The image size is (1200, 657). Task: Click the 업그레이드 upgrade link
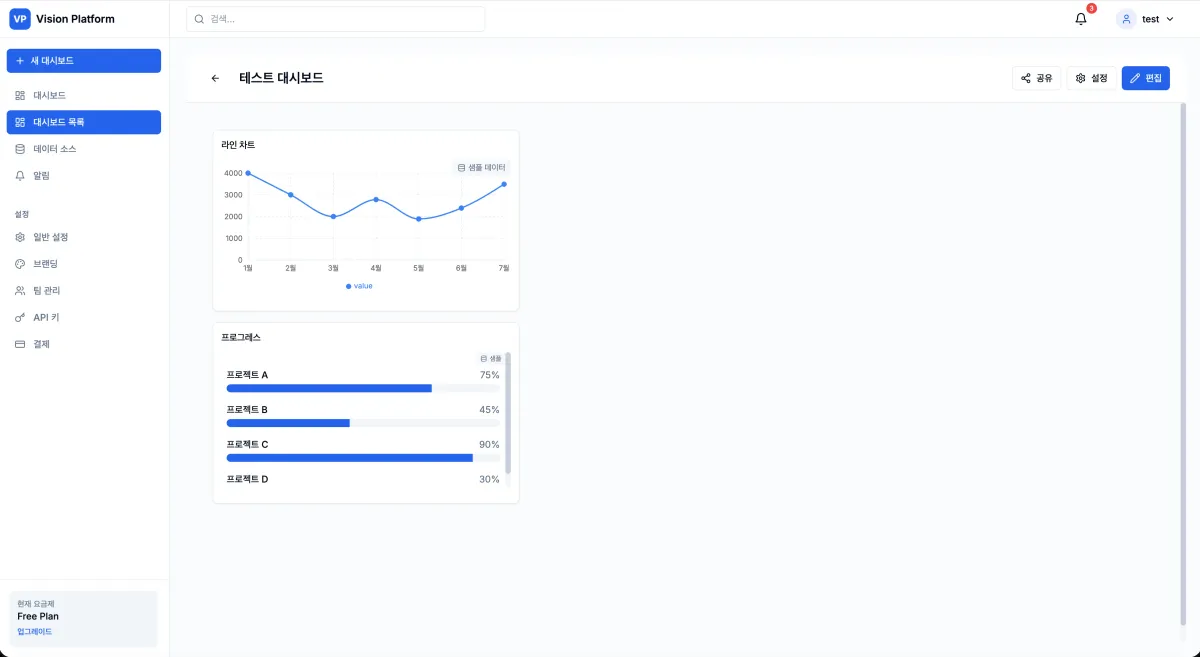(x=34, y=632)
